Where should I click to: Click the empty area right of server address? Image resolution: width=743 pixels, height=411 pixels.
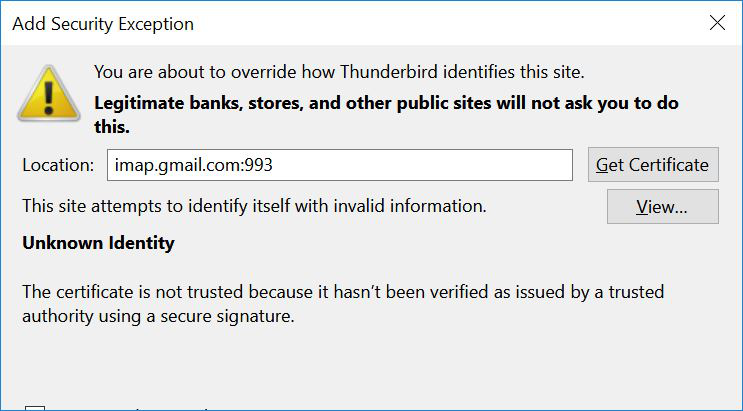422,165
